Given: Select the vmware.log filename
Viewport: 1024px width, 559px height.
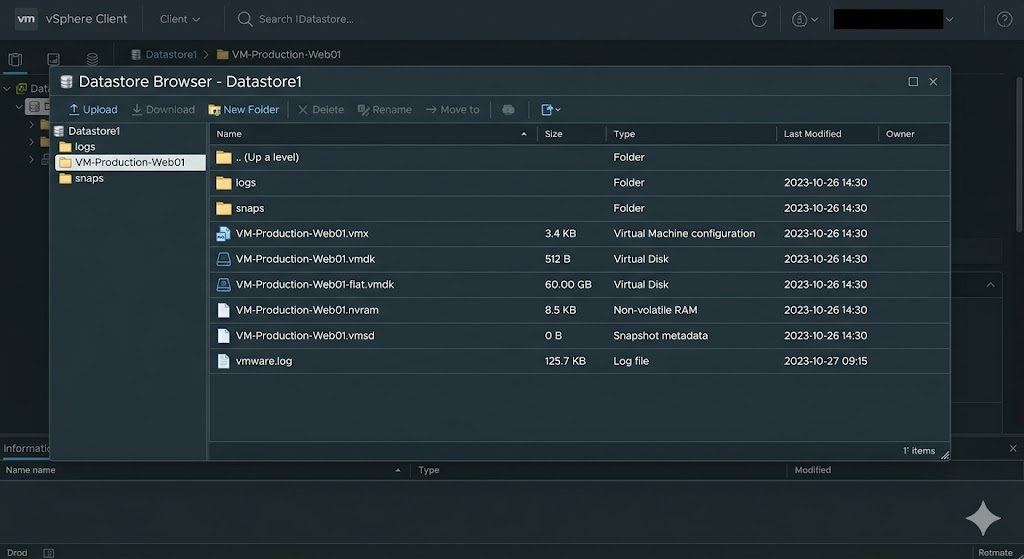Looking at the screenshot, I should click(x=264, y=360).
